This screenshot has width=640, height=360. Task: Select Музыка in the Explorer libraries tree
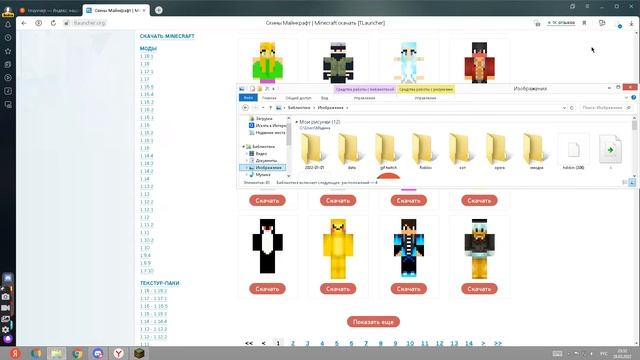tap(260, 175)
